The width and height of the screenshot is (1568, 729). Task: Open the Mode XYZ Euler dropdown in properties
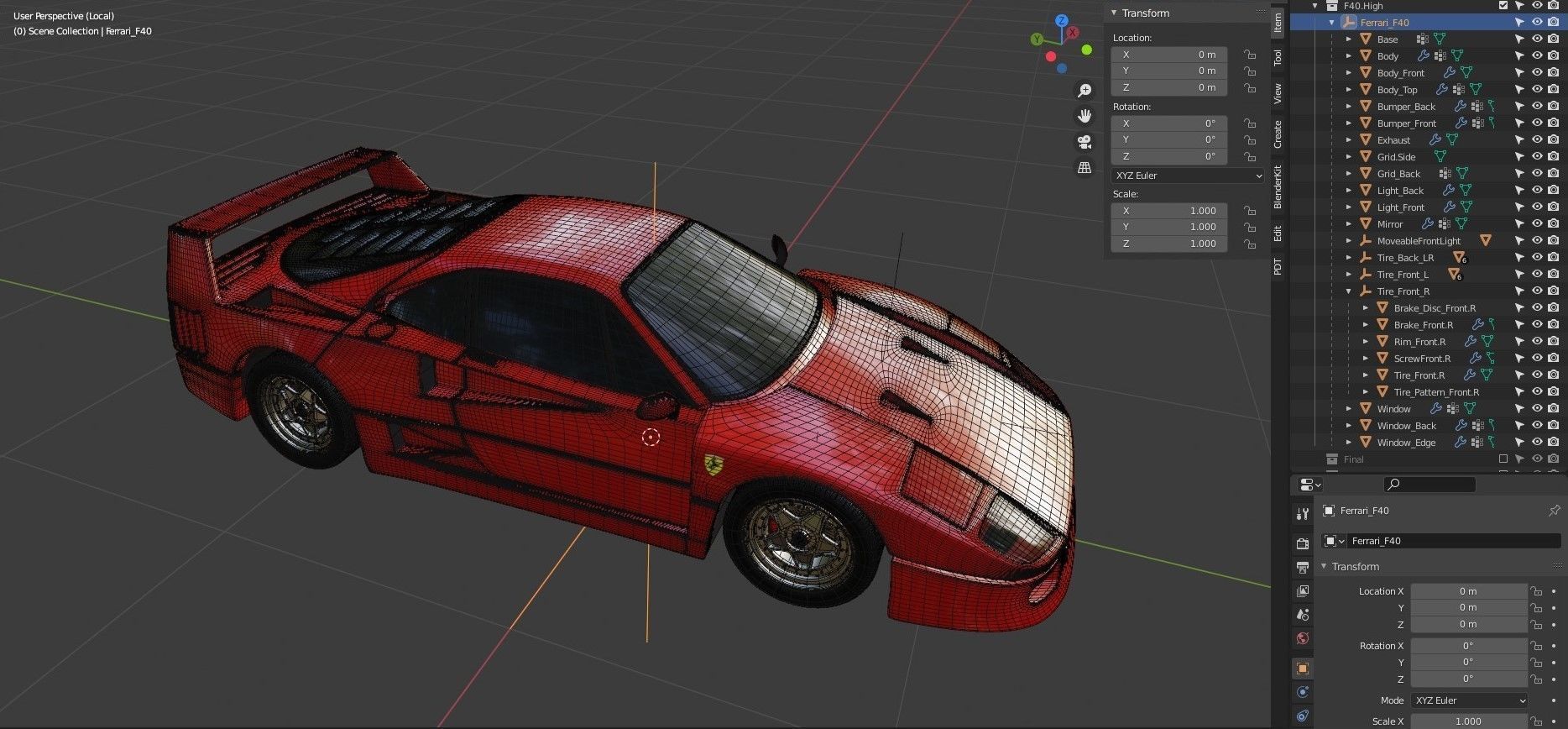tap(1469, 700)
